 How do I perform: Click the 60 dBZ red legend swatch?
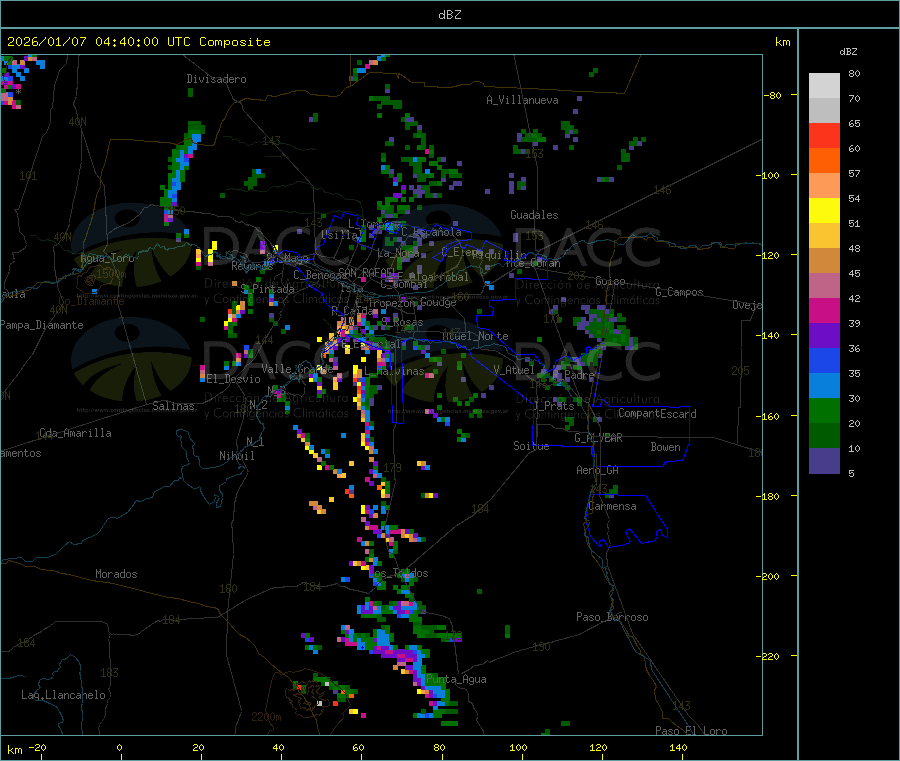[x=824, y=135]
